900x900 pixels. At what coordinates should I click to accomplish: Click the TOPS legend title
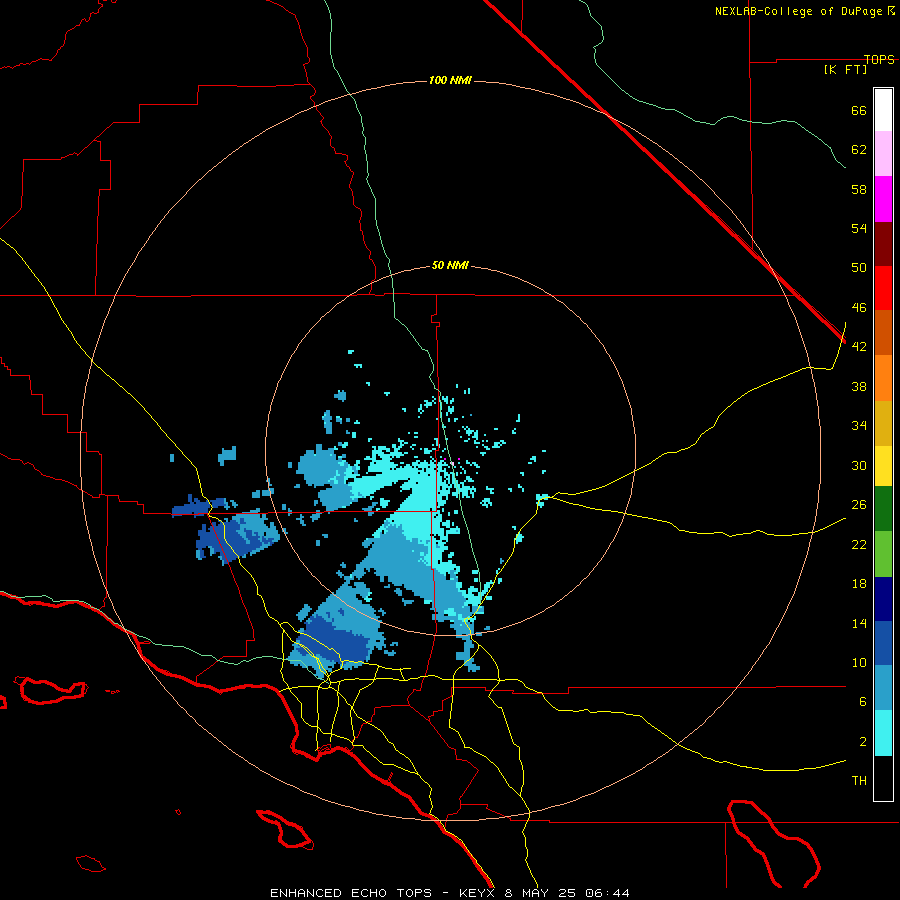pyautogui.click(x=879, y=60)
